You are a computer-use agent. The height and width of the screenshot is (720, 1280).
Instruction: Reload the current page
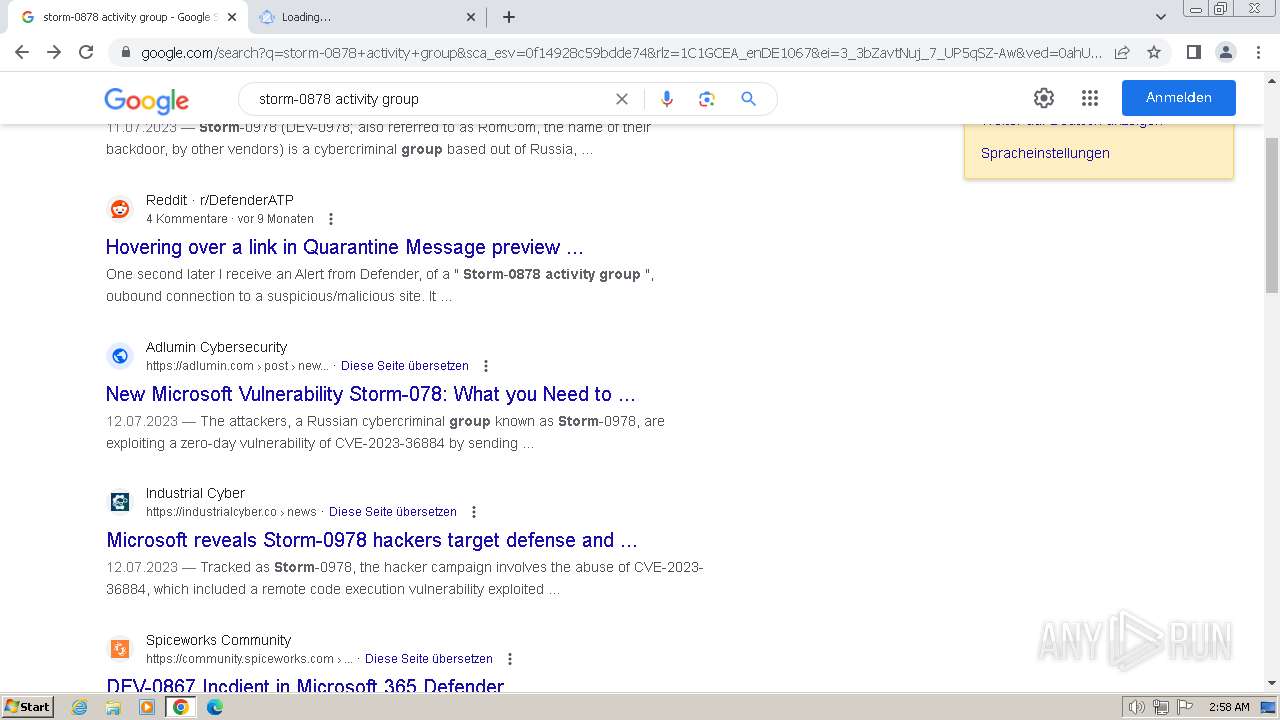click(86, 52)
